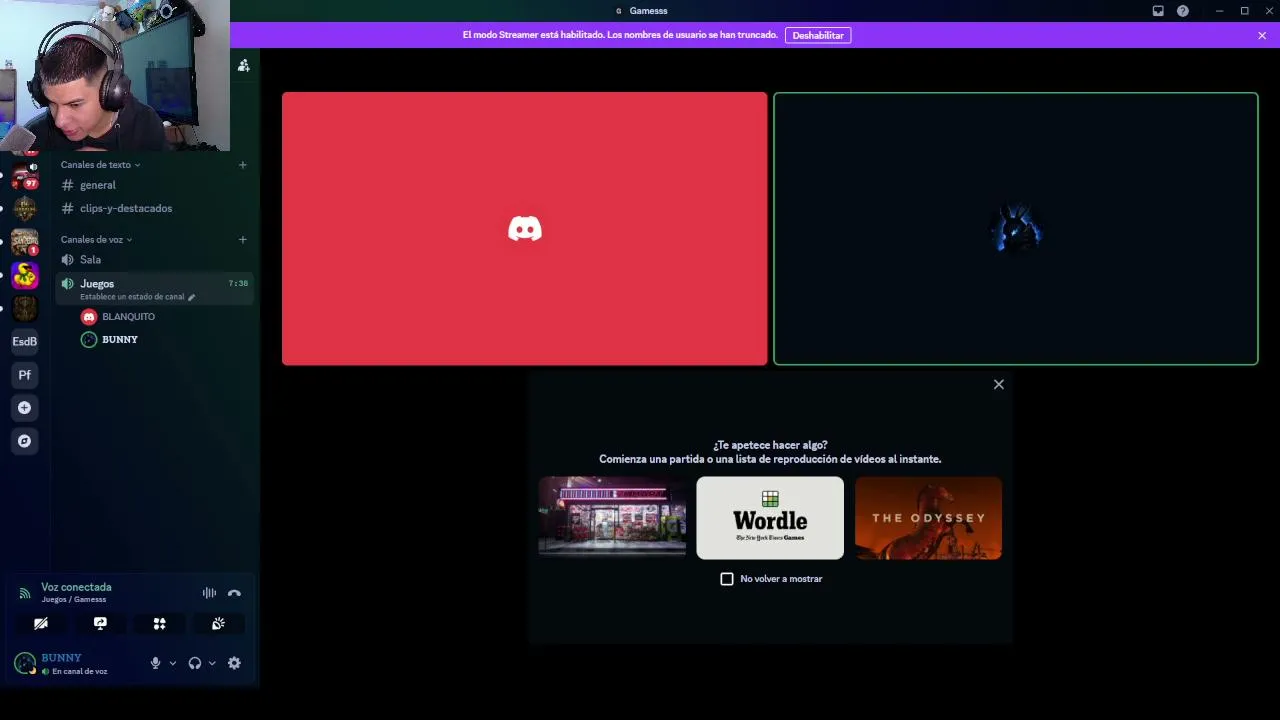Open the soundboard
The height and width of the screenshot is (720, 1280).
tap(218, 624)
